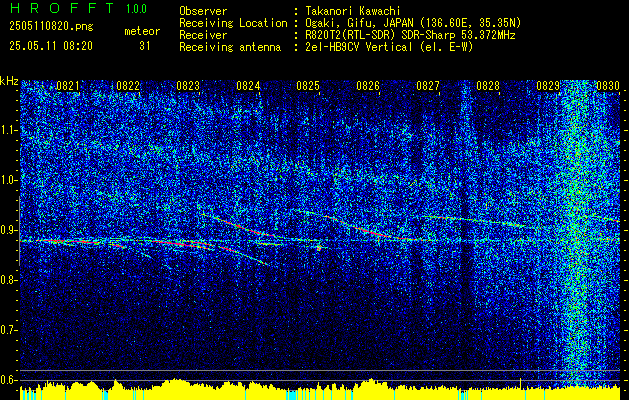Click the 0.6 kHz axis label

8,380
